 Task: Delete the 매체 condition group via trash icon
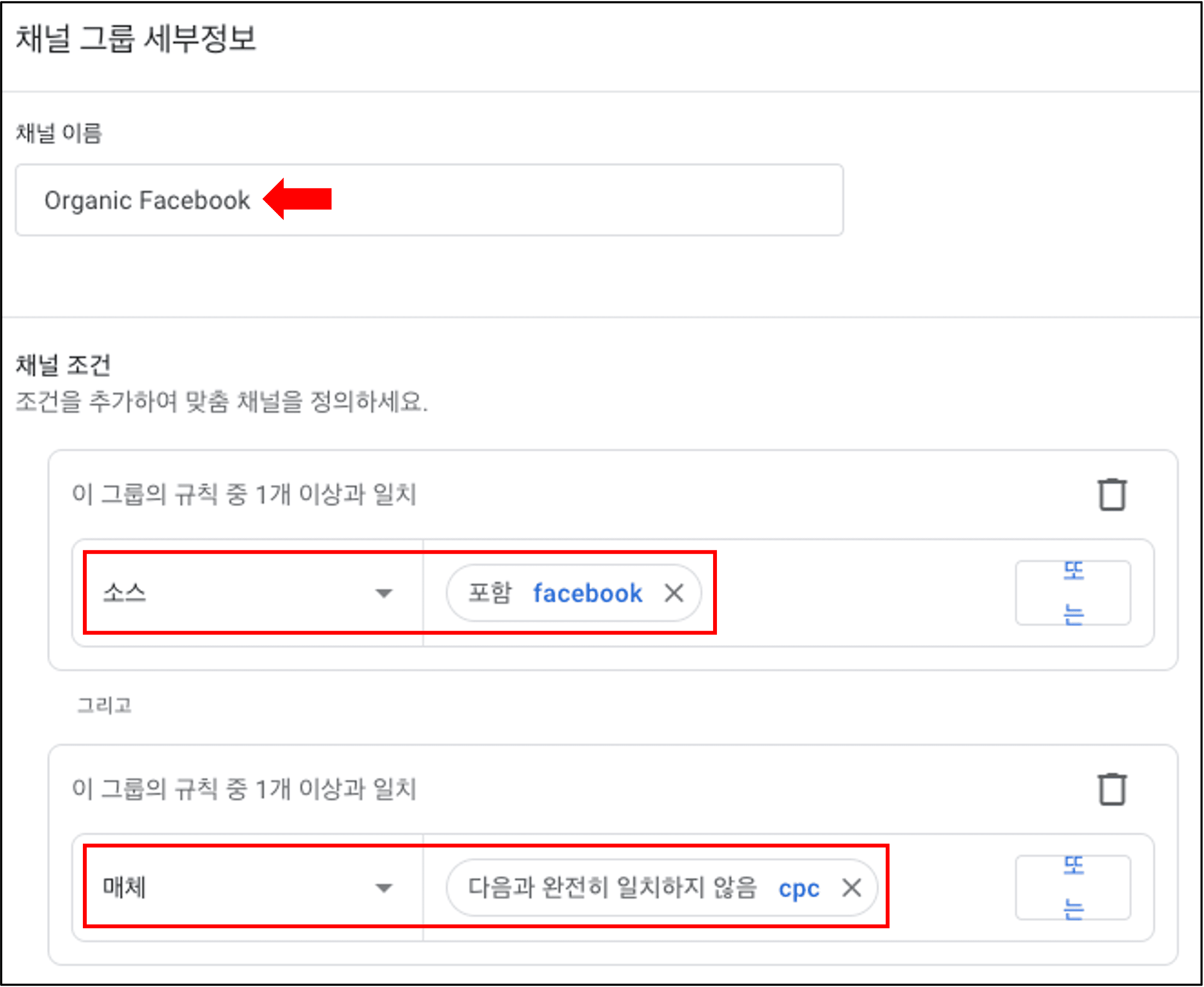pos(1112,789)
